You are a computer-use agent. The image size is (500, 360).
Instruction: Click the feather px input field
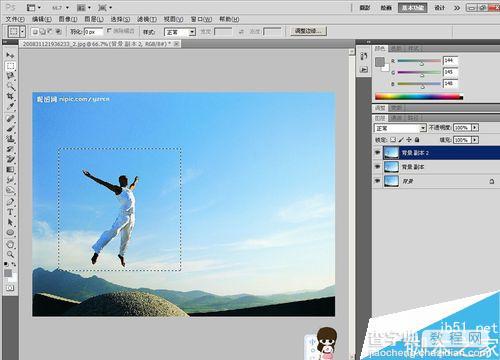pyautogui.click(x=93, y=32)
